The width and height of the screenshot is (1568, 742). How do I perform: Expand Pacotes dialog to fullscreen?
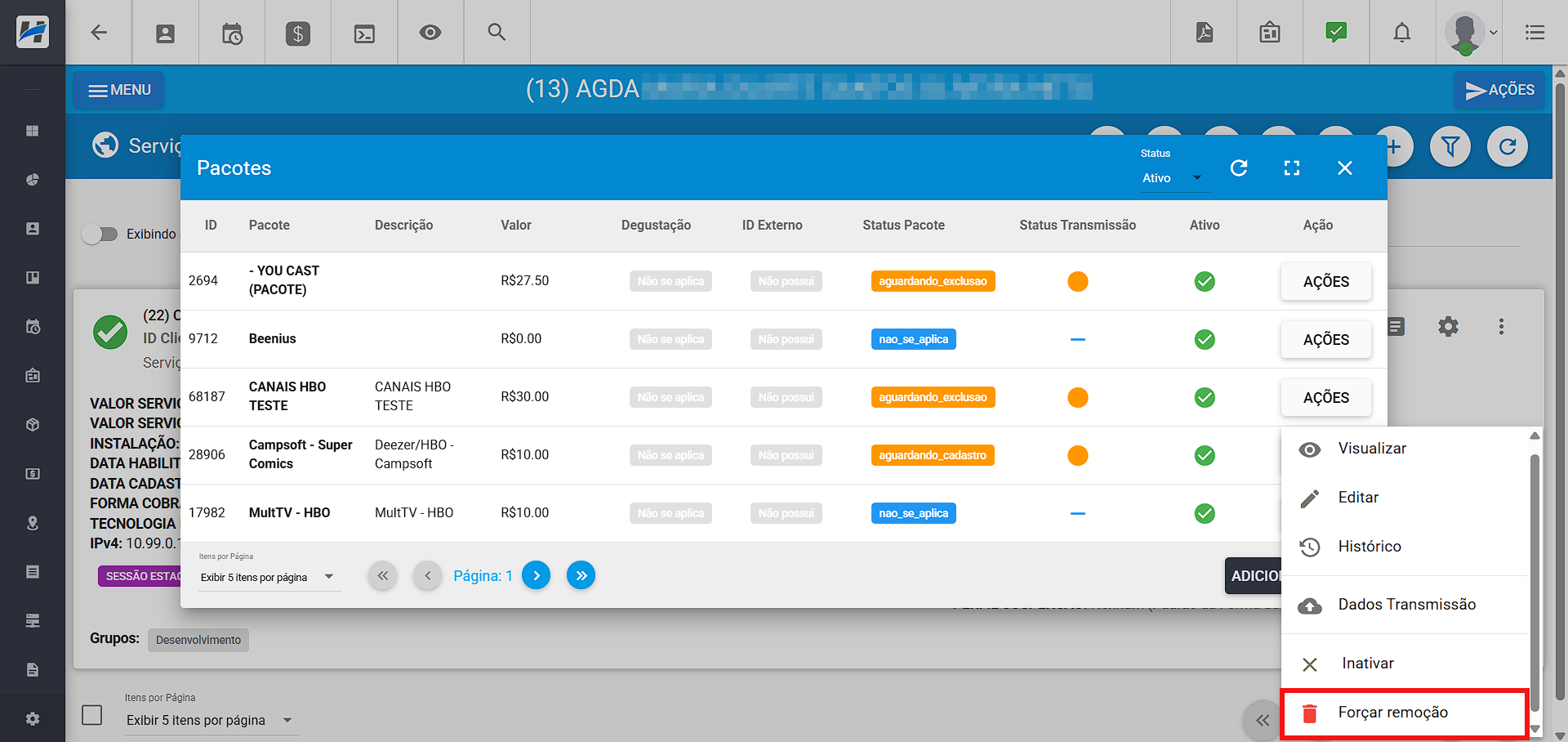1292,168
